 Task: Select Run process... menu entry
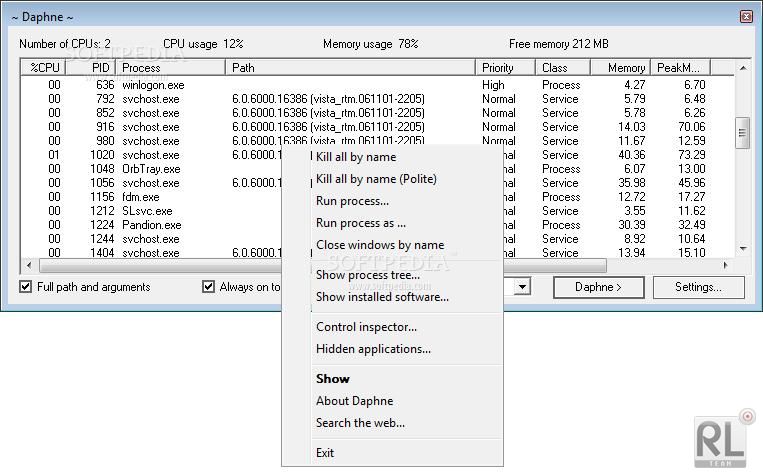point(352,201)
